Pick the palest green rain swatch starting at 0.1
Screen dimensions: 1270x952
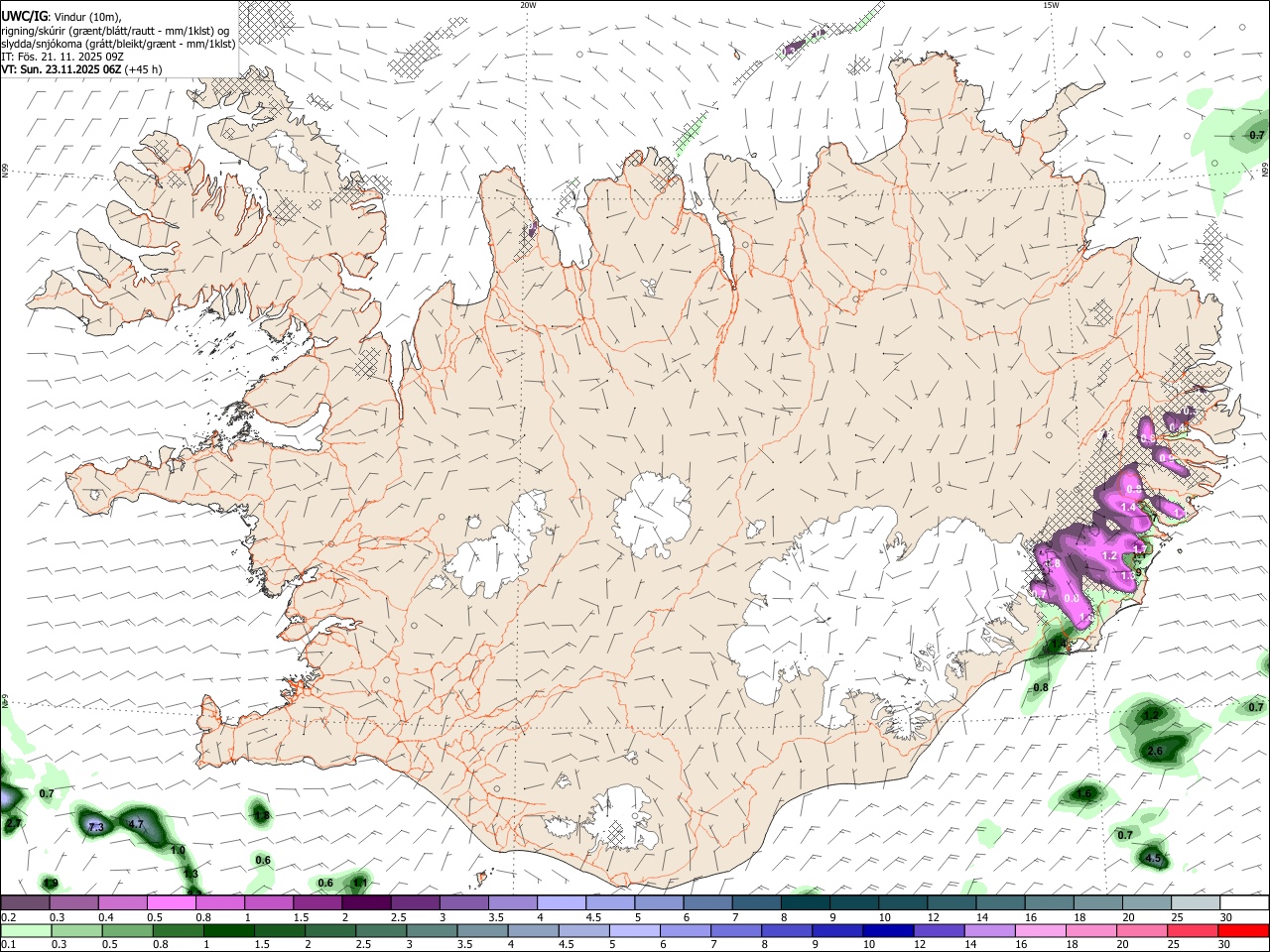coord(26,930)
